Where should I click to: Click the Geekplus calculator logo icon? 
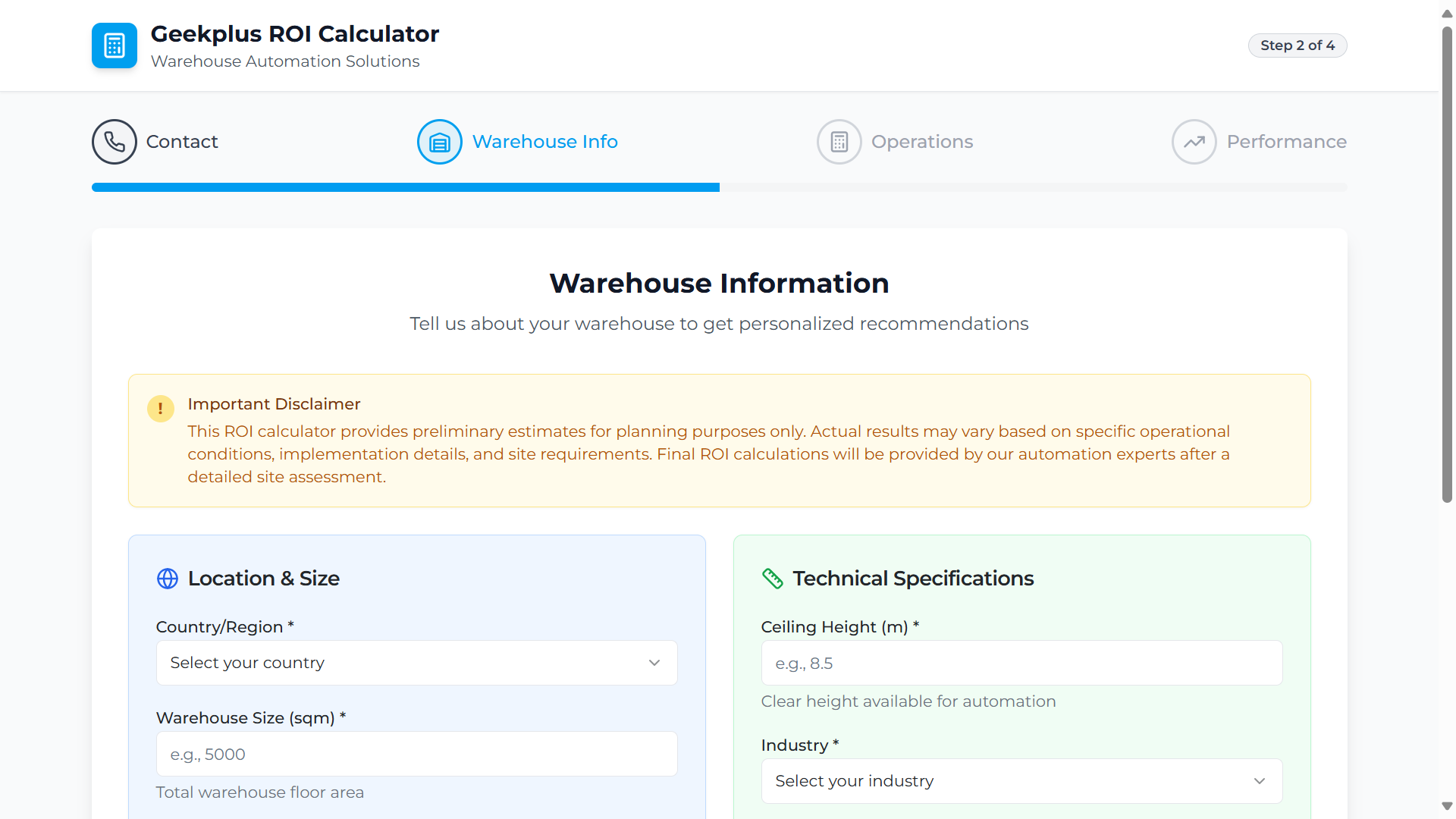tap(114, 45)
